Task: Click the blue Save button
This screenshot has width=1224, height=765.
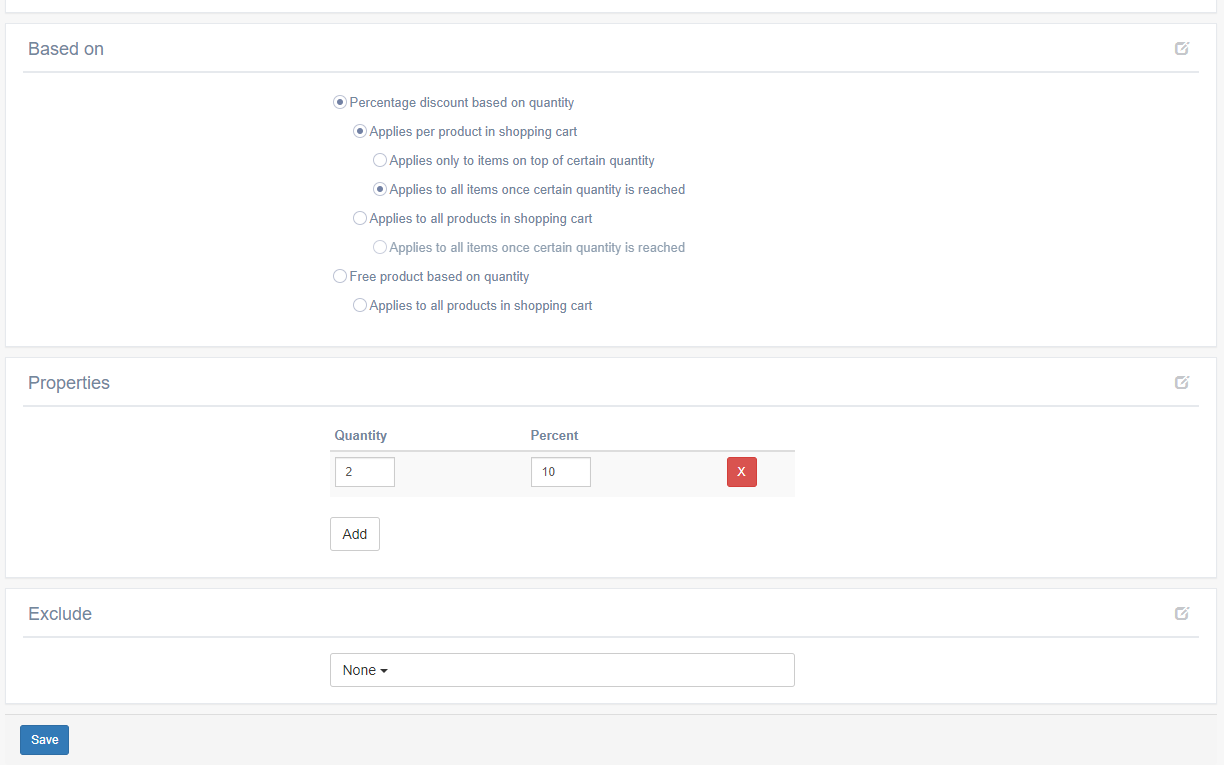Action: (44, 740)
